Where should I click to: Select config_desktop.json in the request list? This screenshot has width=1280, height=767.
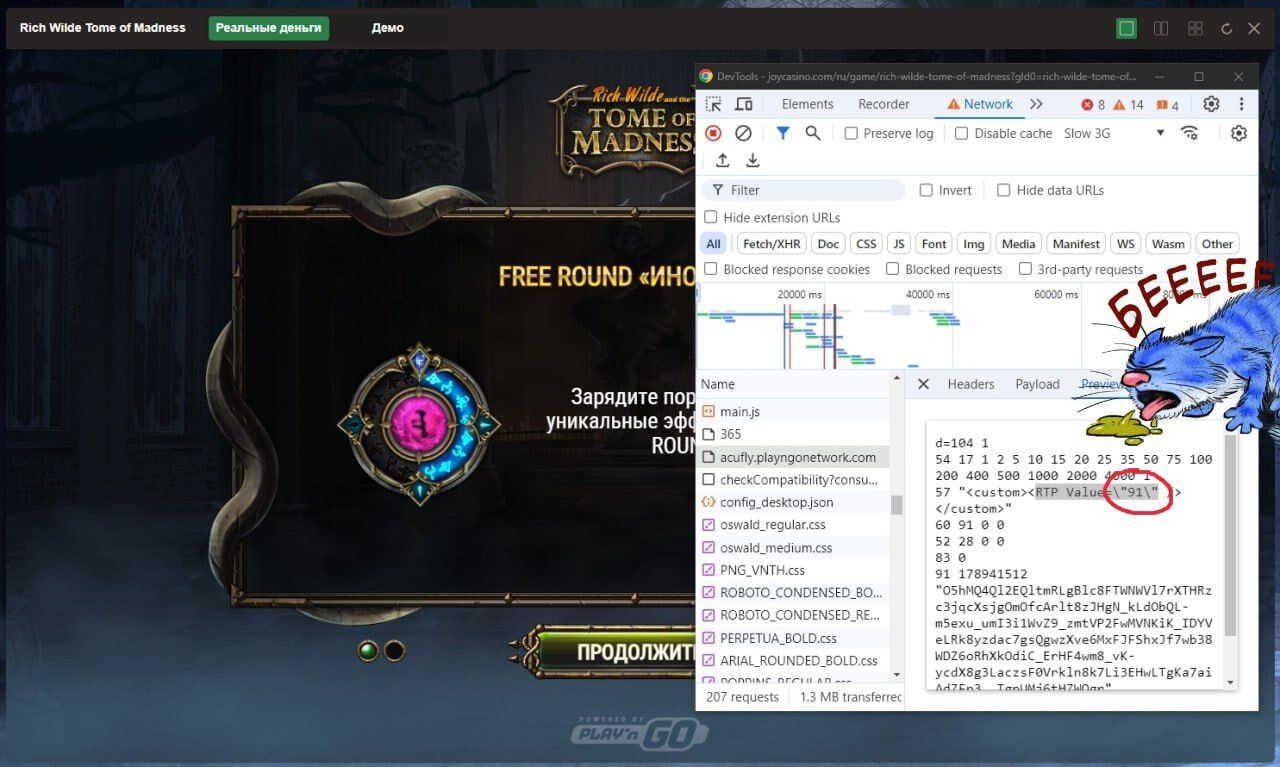[776, 502]
